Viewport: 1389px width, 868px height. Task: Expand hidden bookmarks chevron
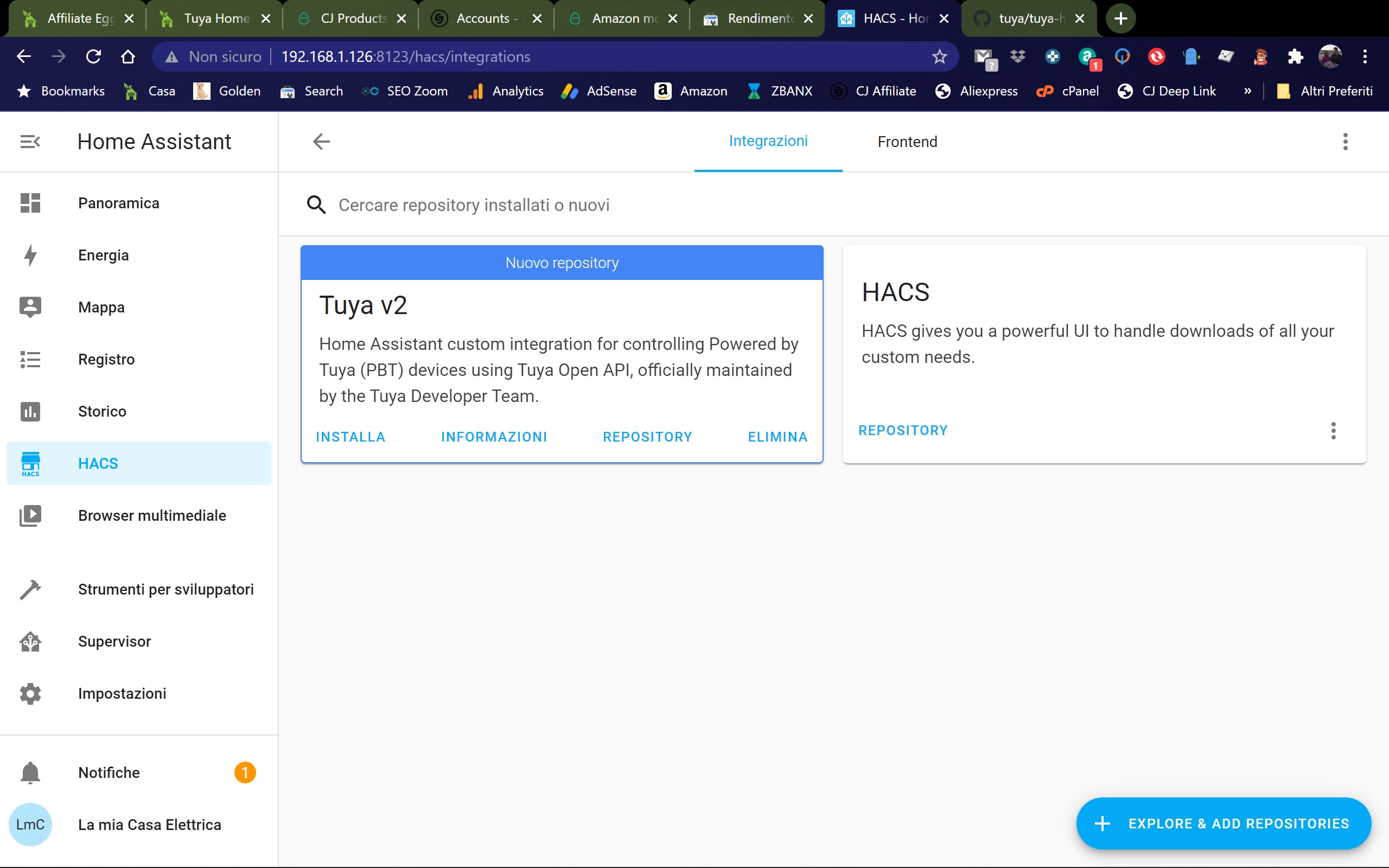pyautogui.click(x=1247, y=91)
